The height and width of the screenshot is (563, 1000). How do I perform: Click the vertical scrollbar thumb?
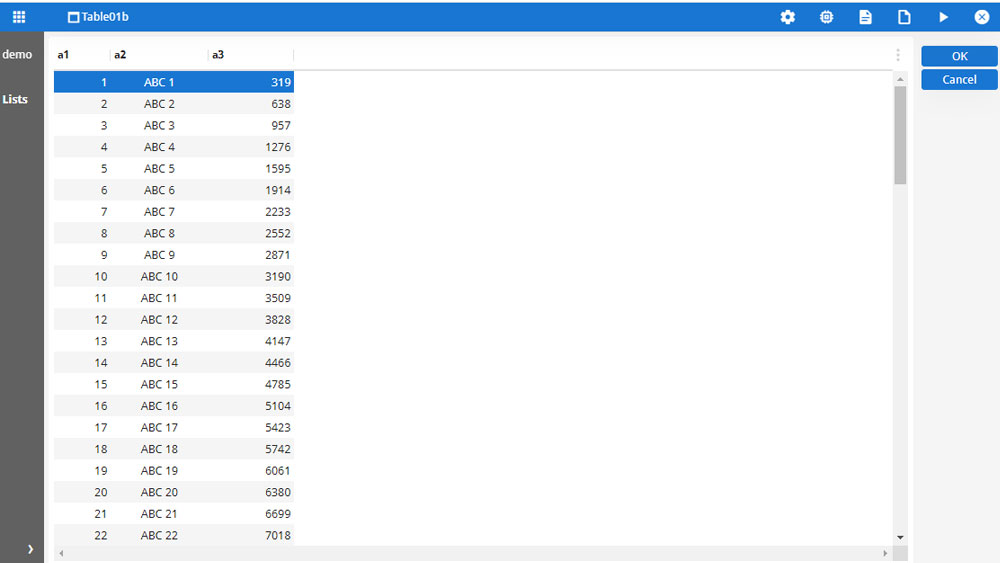pos(900,135)
